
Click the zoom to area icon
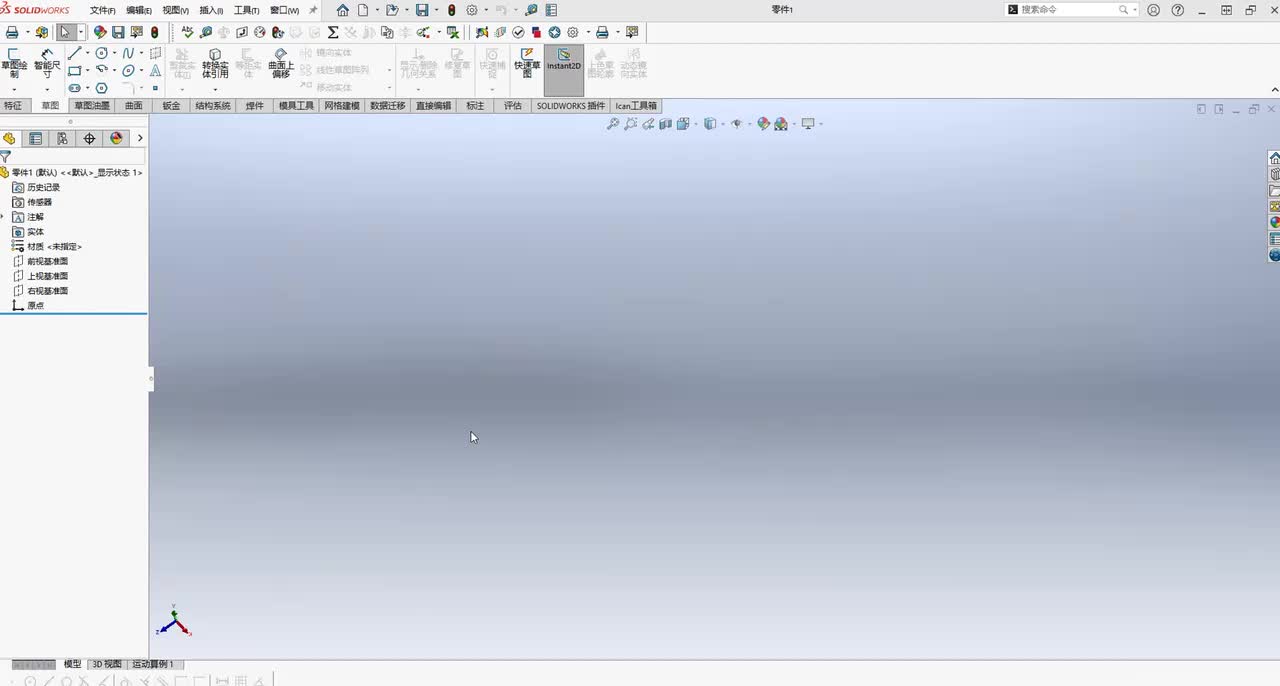(x=630, y=124)
